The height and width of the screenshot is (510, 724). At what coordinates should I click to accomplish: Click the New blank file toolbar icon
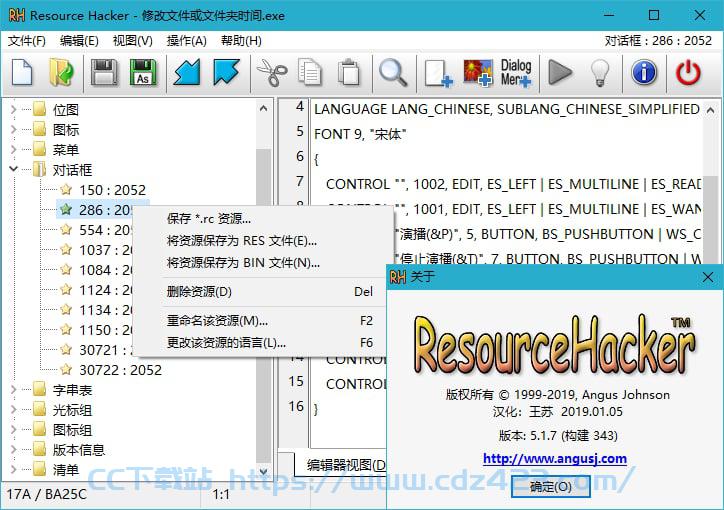coord(22,72)
